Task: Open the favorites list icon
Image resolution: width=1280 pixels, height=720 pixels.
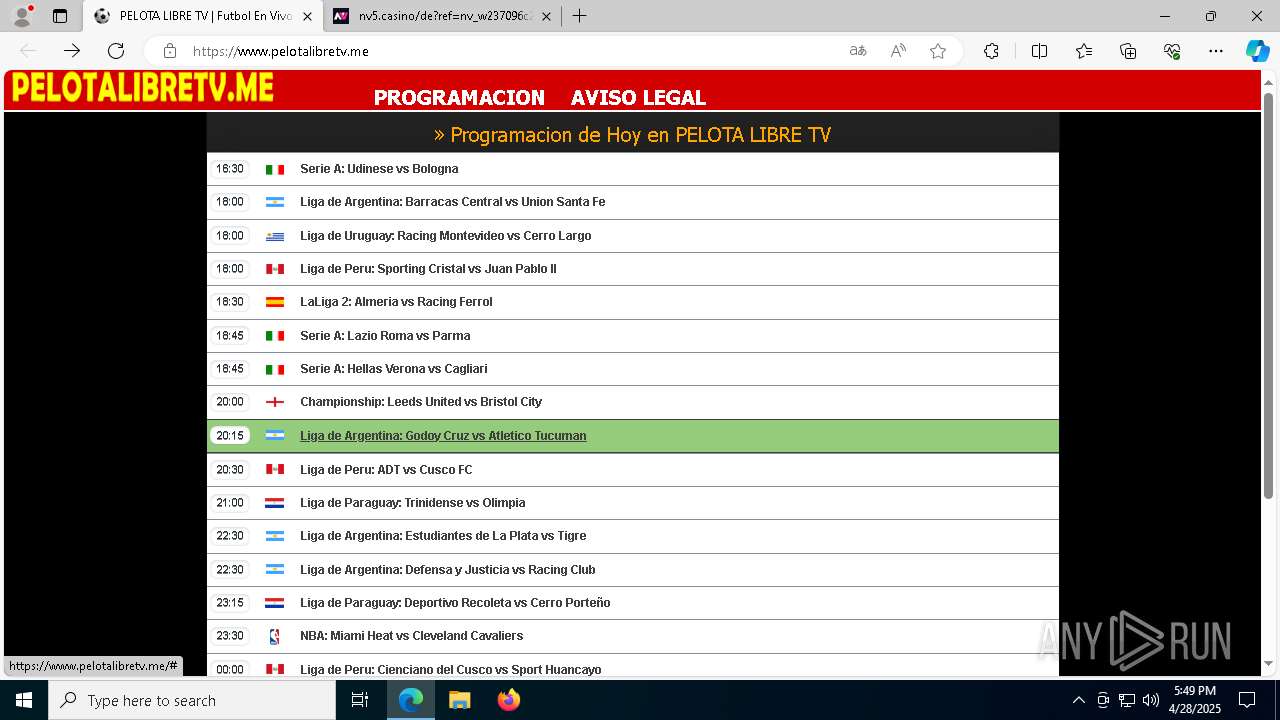Action: point(1084,51)
